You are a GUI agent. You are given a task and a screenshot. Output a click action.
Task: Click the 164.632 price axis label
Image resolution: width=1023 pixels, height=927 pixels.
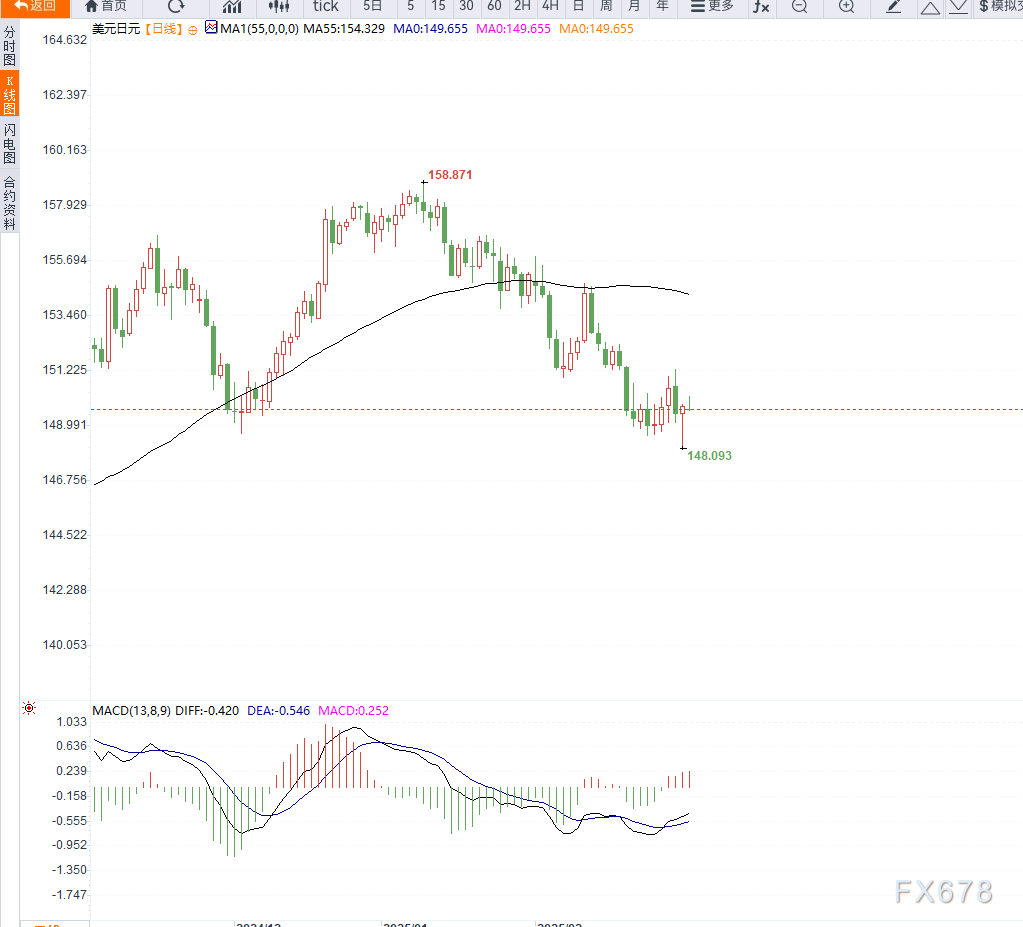click(x=65, y=40)
